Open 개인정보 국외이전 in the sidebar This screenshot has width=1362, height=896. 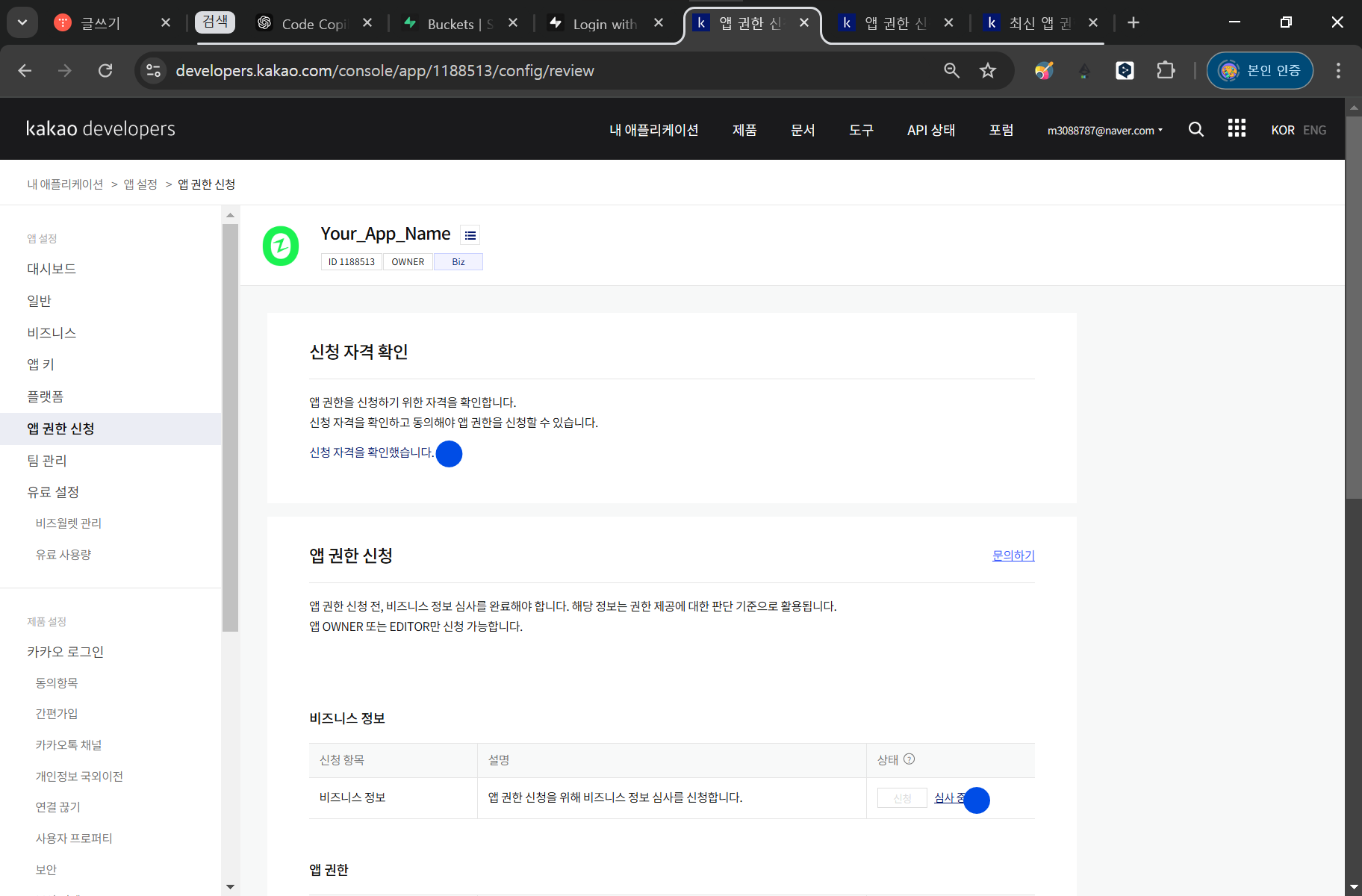(79, 777)
